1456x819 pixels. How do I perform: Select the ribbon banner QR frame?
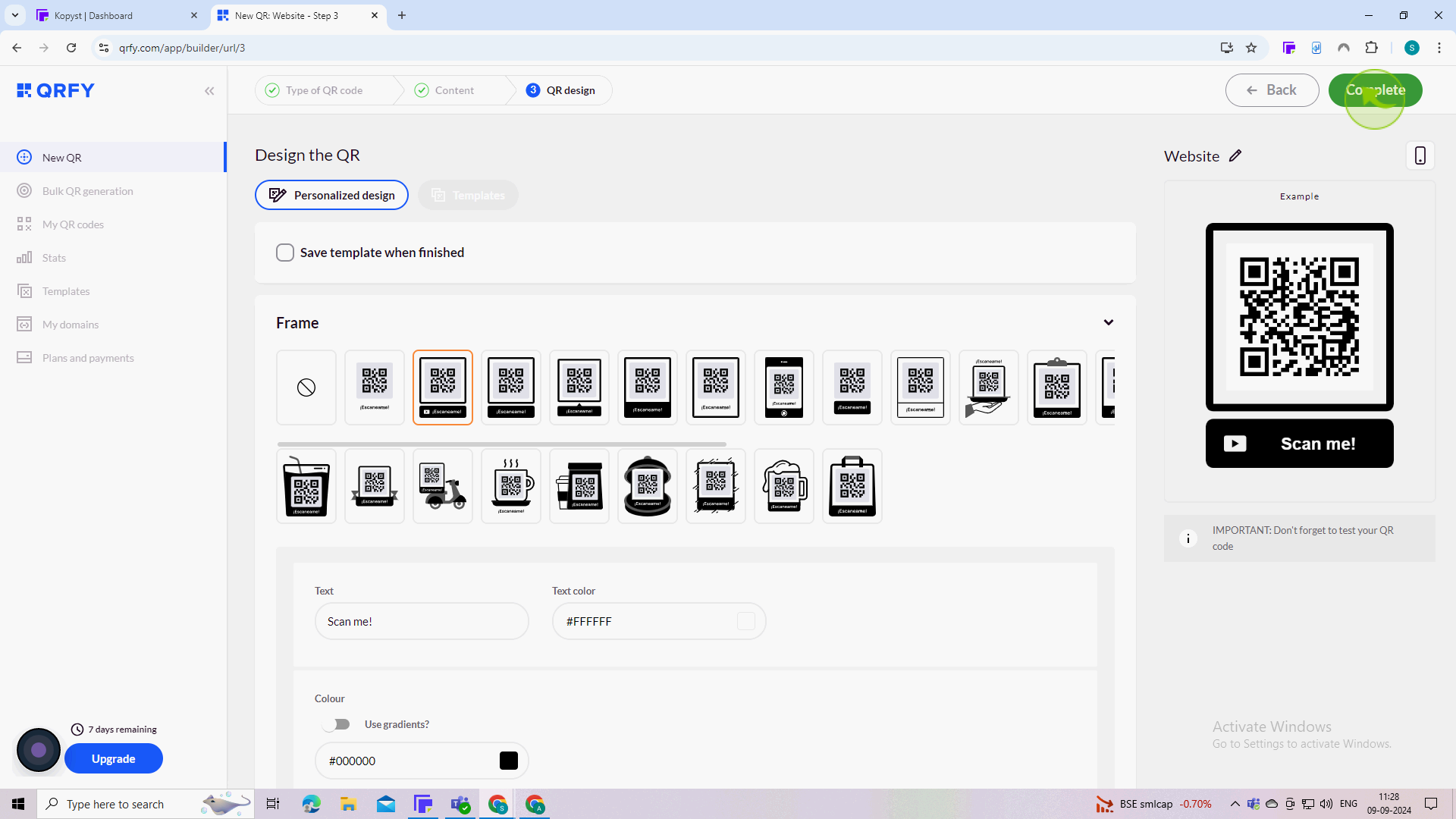375,486
